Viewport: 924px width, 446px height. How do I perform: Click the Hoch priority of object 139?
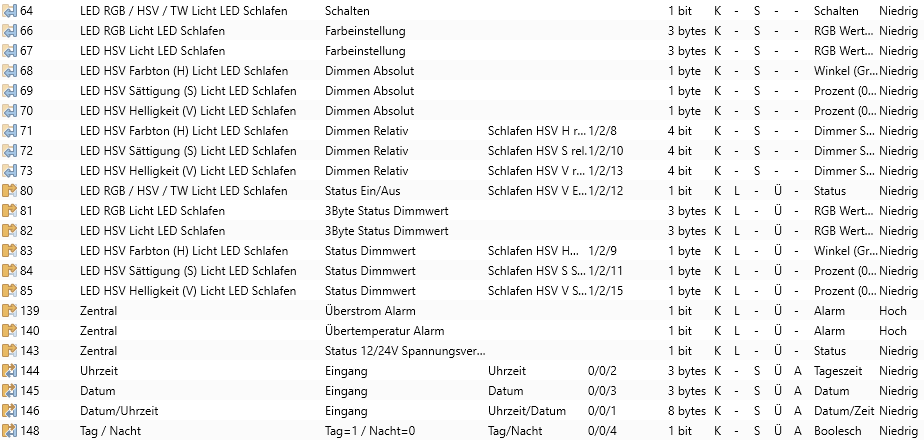(x=893, y=311)
